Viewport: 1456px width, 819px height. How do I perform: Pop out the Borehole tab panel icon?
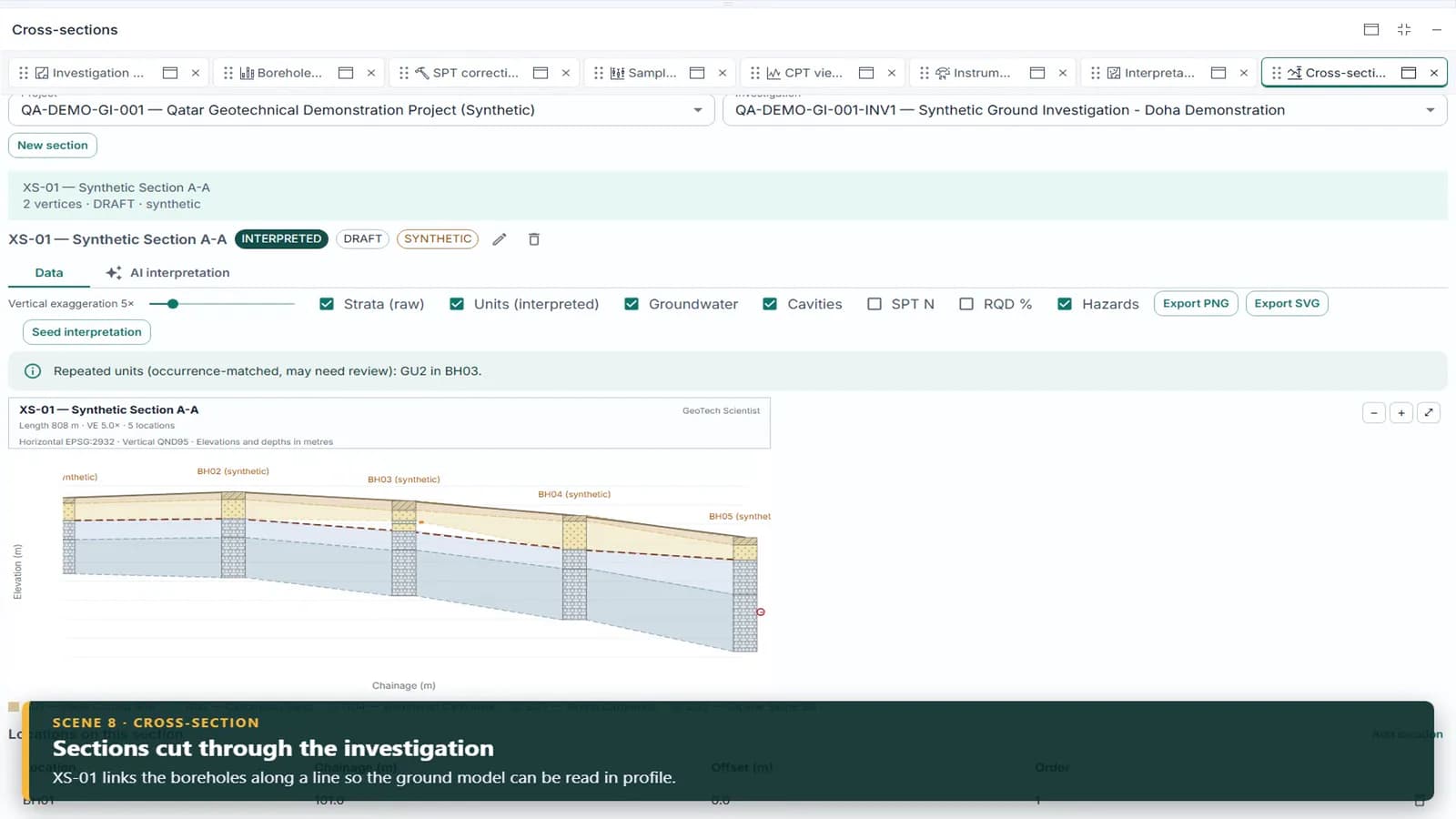point(346,73)
